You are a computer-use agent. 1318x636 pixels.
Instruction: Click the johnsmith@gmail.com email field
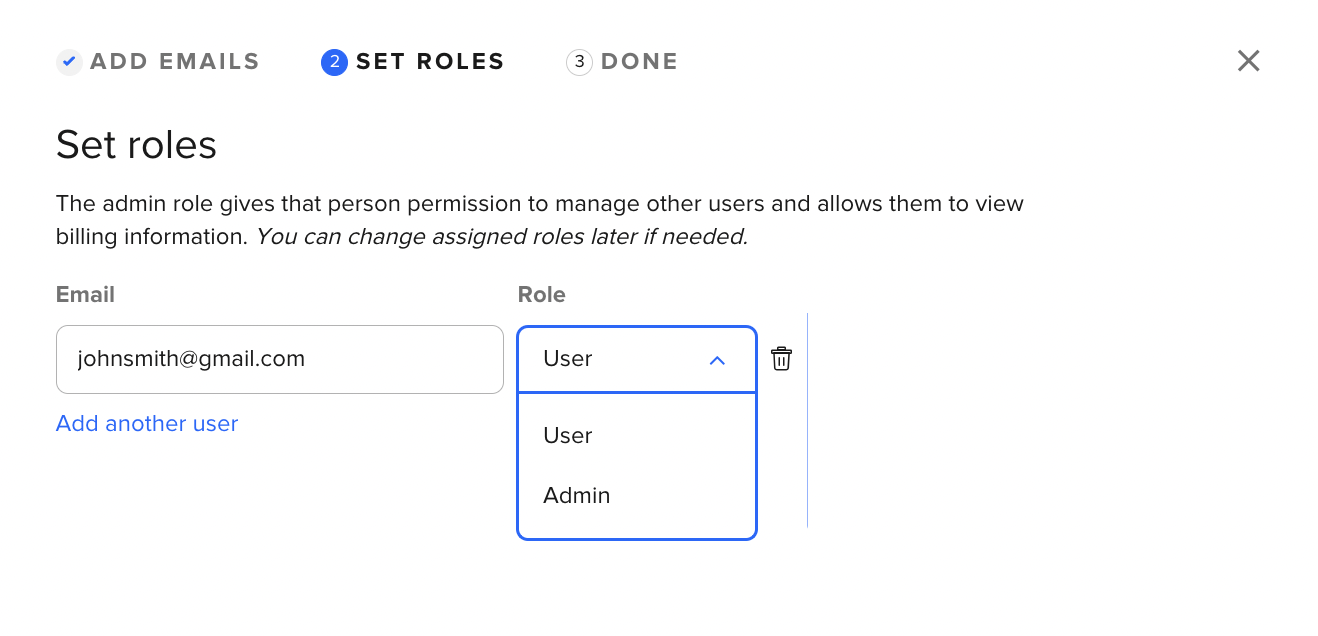[280, 359]
